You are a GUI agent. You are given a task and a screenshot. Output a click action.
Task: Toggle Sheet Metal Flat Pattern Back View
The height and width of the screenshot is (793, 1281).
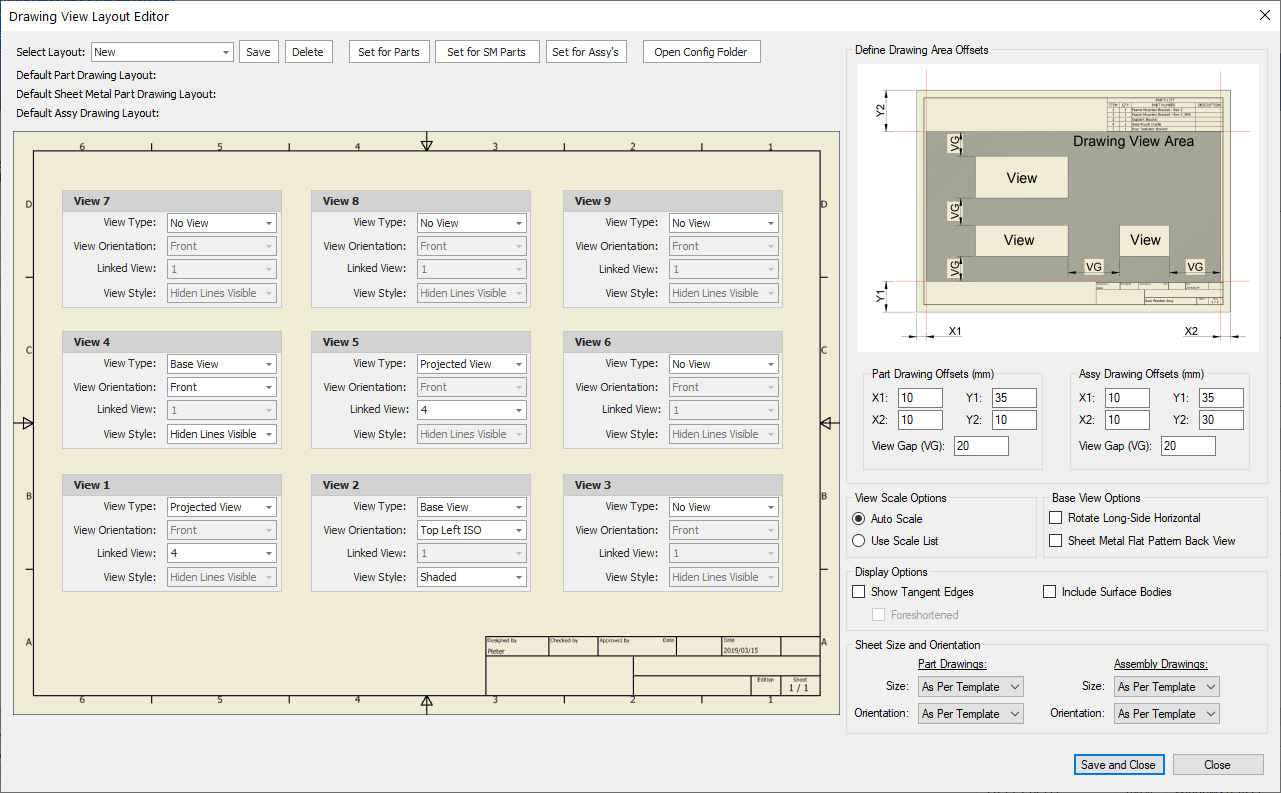pyautogui.click(x=1056, y=541)
